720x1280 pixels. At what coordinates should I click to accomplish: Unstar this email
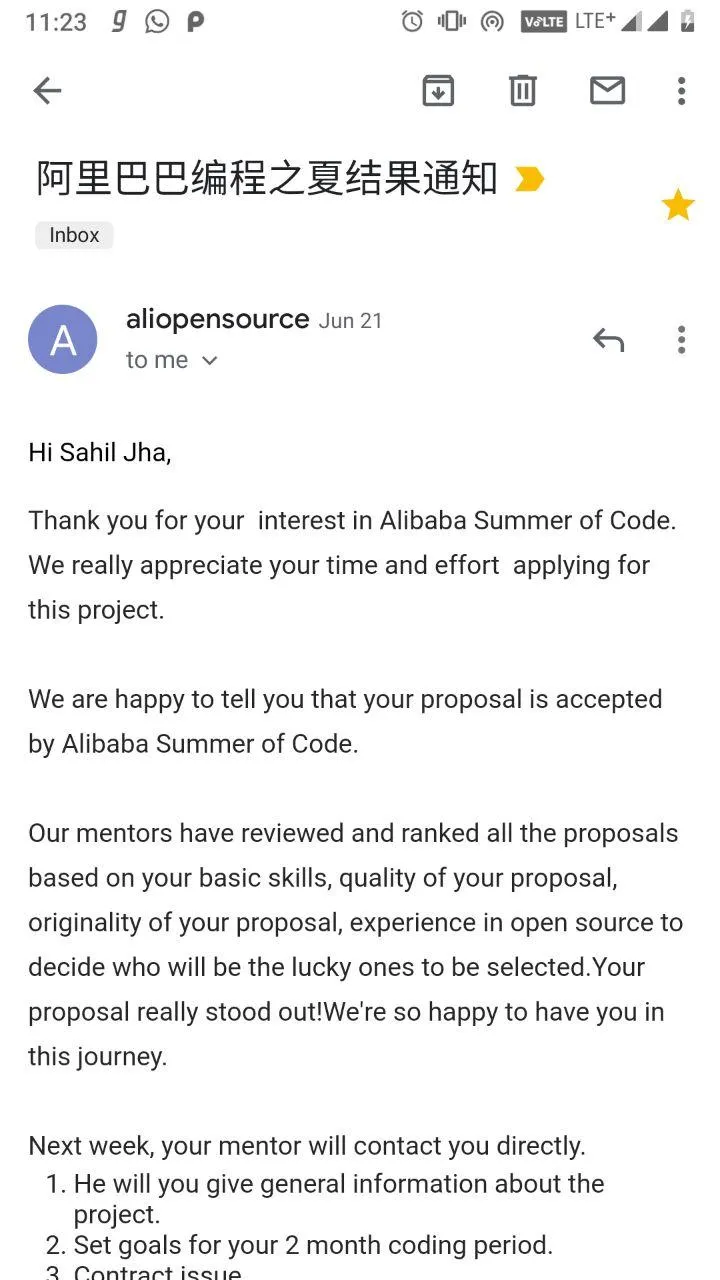tap(678, 205)
